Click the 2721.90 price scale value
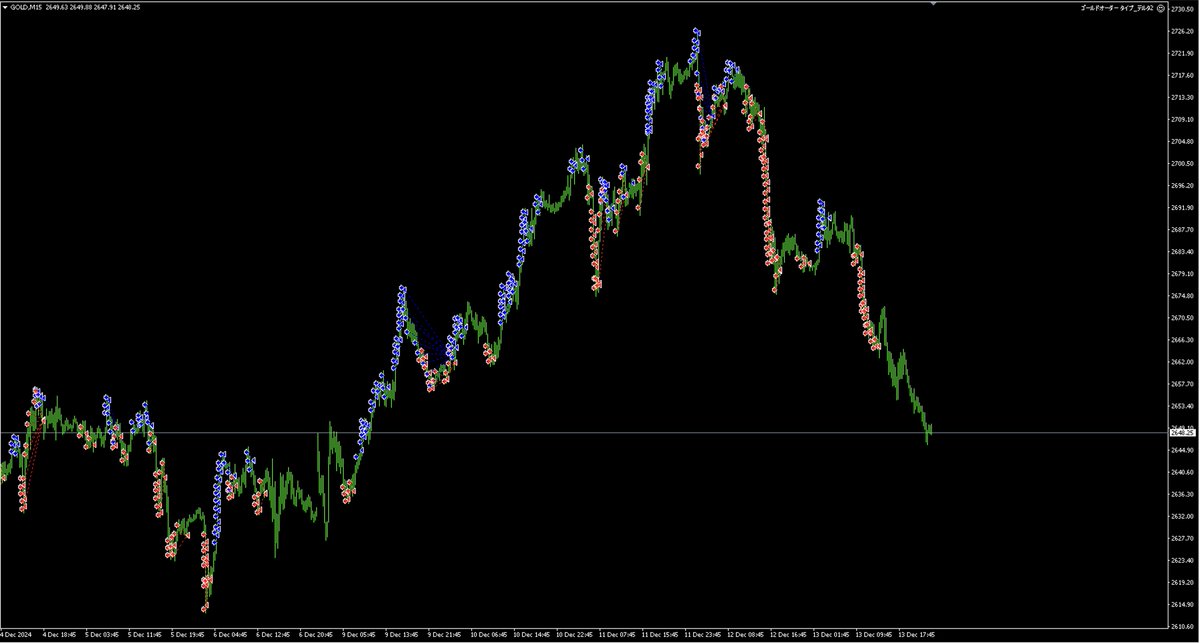 (x=1180, y=53)
